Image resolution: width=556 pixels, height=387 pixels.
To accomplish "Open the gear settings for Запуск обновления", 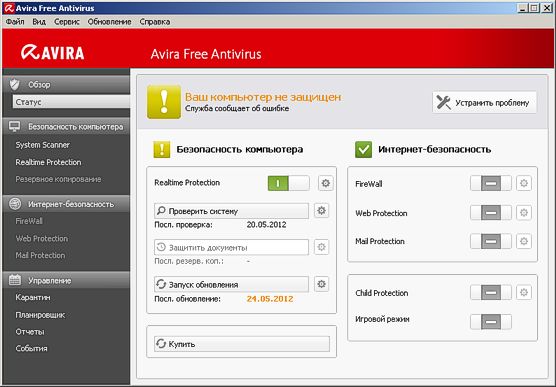I will (x=322, y=284).
